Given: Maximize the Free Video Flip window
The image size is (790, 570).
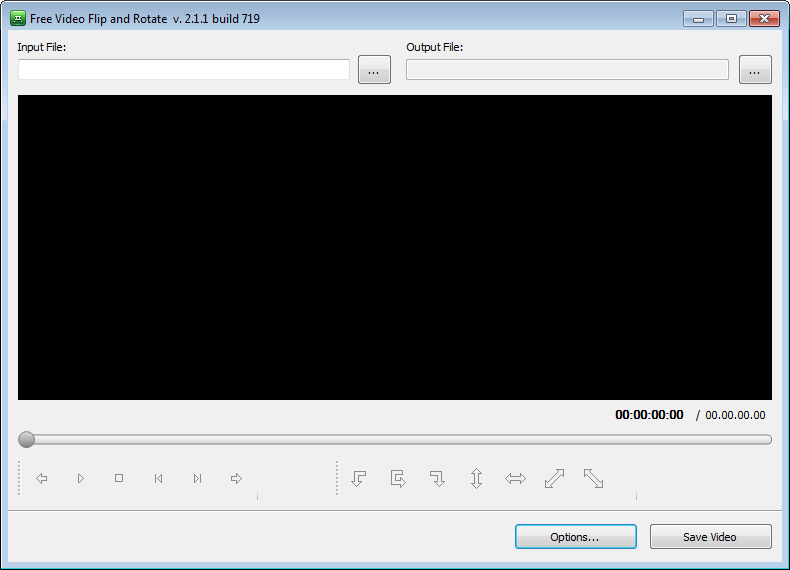Looking at the screenshot, I should (731, 19).
